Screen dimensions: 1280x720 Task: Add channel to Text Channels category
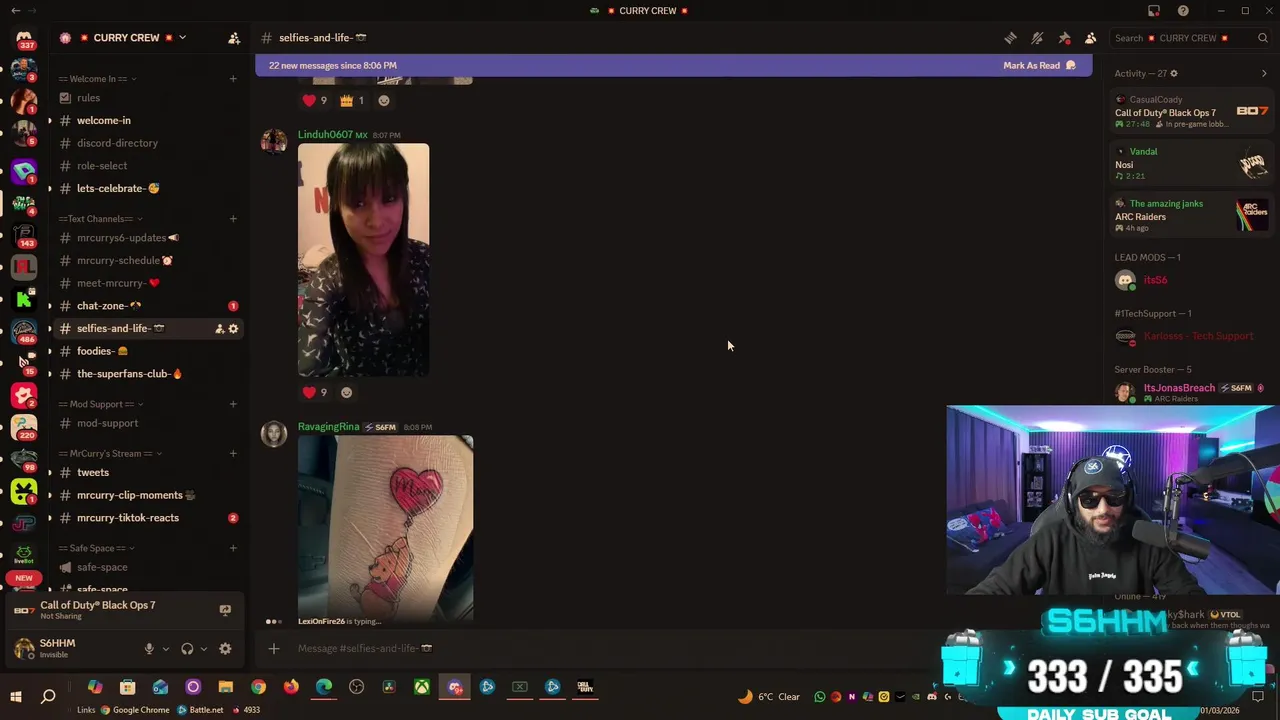pyautogui.click(x=233, y=219)
